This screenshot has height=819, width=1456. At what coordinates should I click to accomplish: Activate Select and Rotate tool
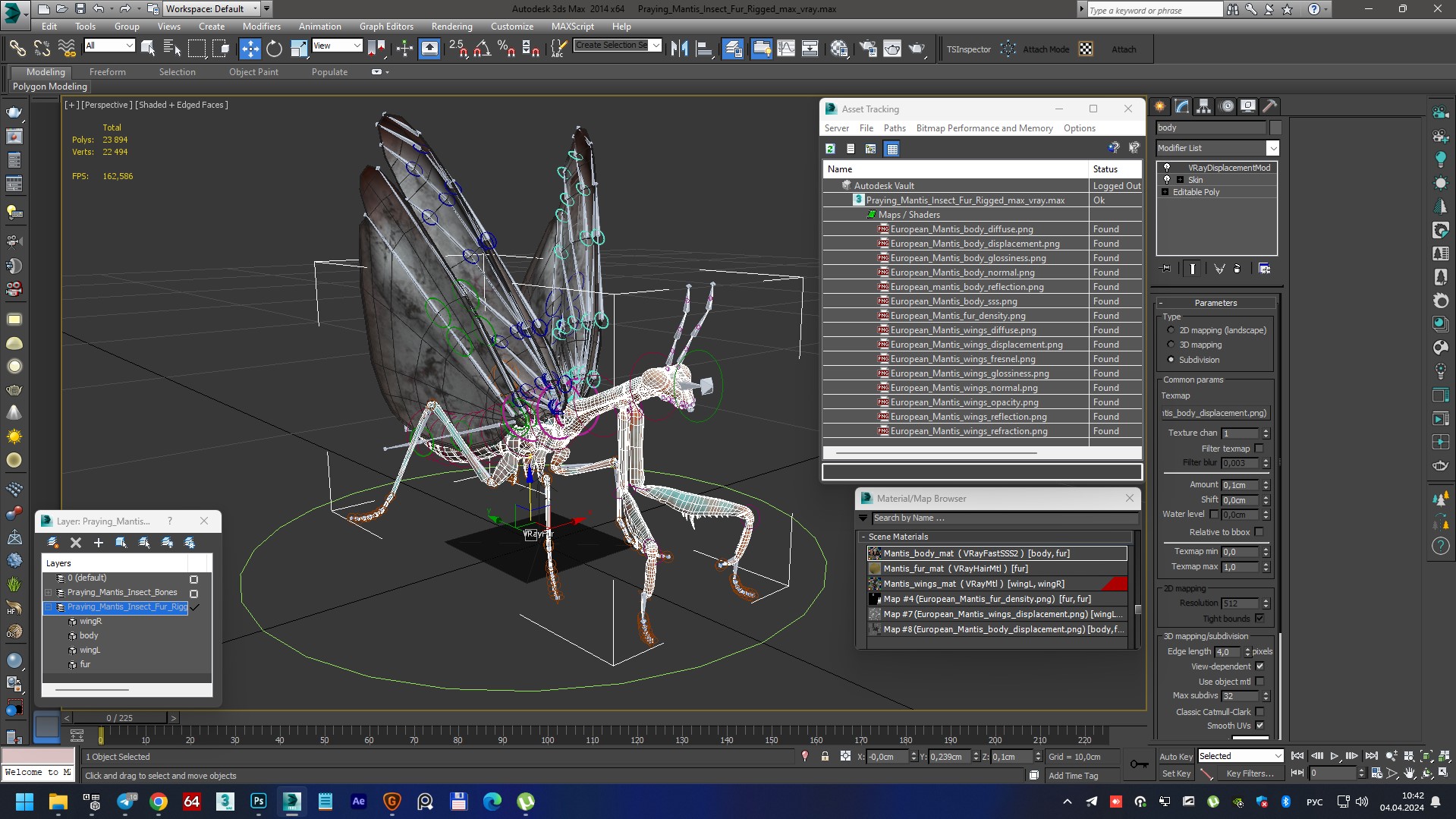pyautogui.click(x=274, y=49)
